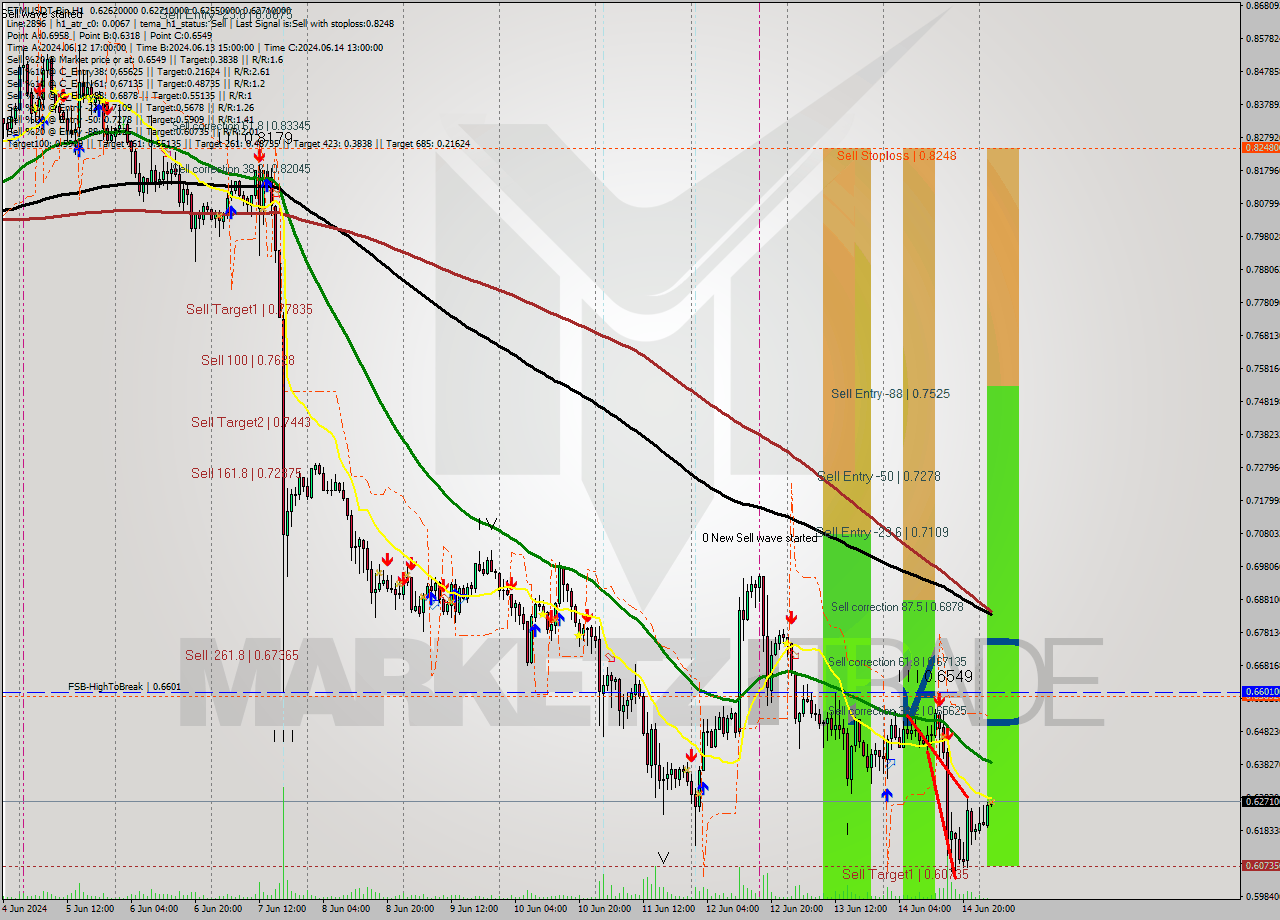
Task: Click the 'Sell 161.8 | 0.72875' label
Action: tap(246, 473)
